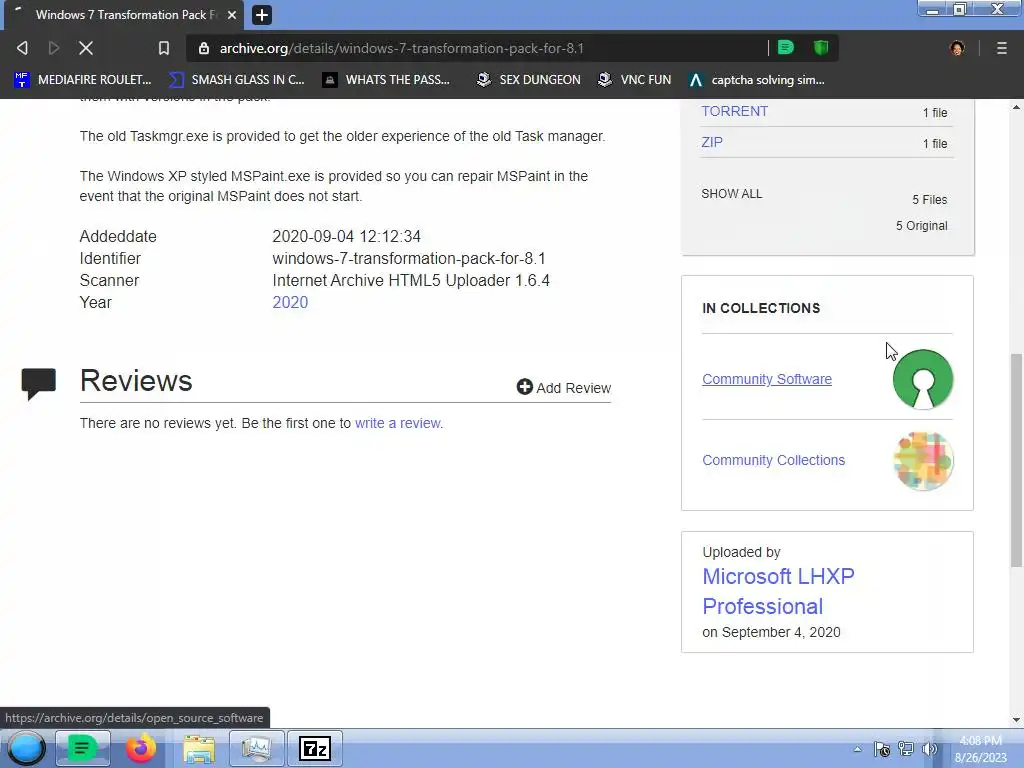Open the volume speaker tray icon

[929, 749]
